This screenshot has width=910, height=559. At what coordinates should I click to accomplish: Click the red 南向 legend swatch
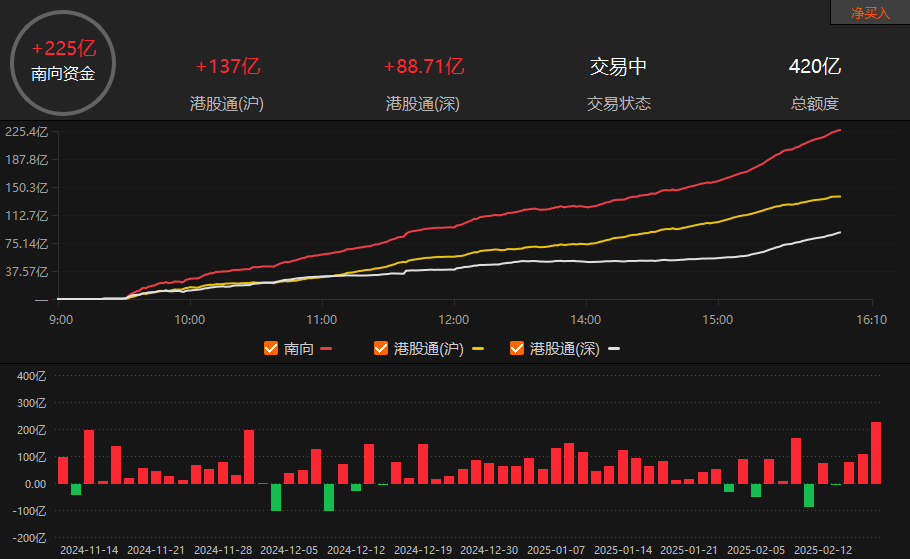(326, 349)
